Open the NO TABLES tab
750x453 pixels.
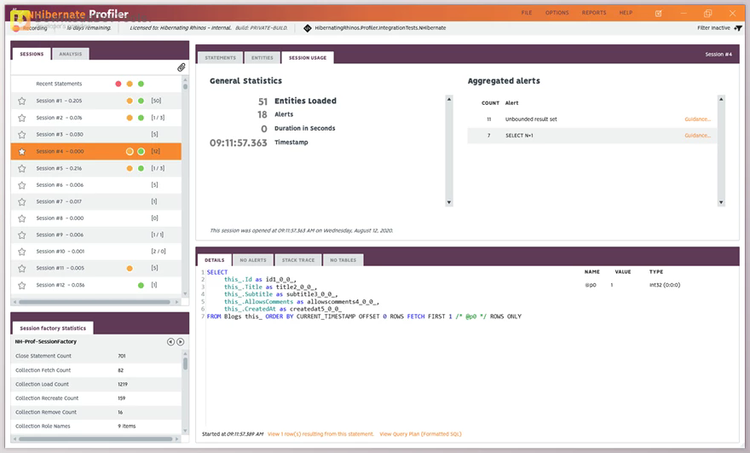(x=343, y=260)
